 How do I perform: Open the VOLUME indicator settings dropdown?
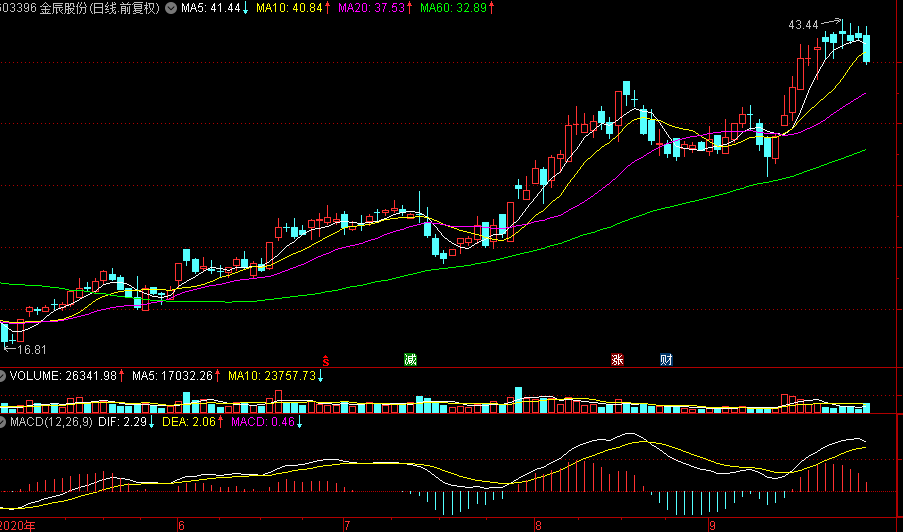3,376
